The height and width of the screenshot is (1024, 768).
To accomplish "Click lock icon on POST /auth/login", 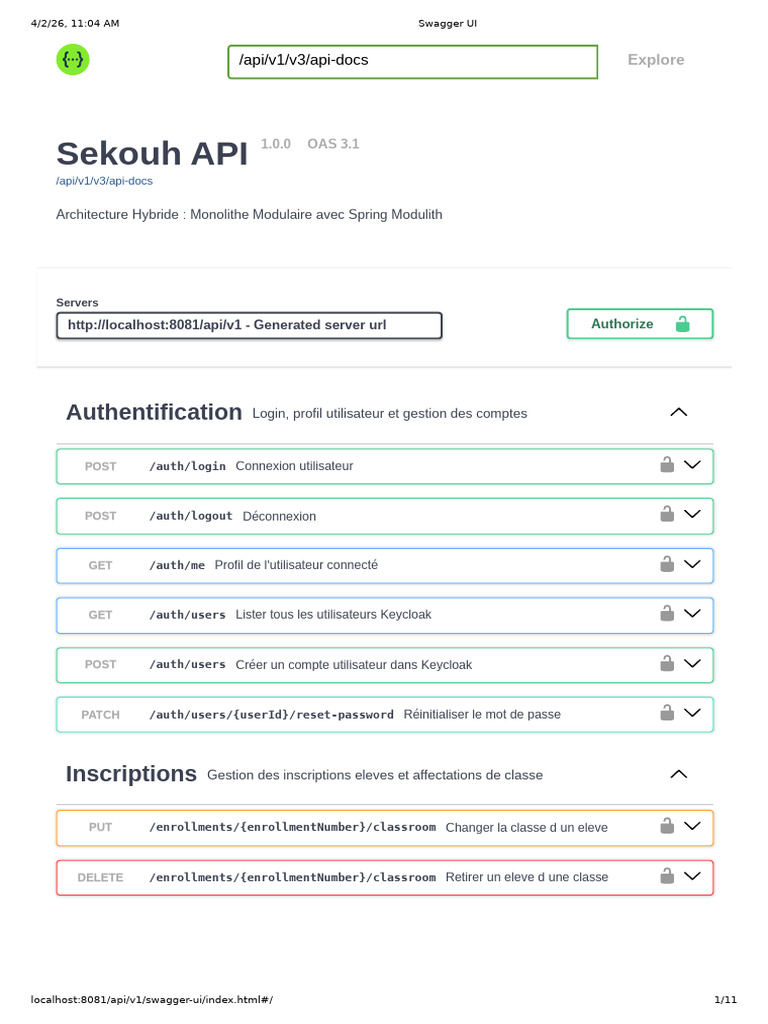I will coord(667,464).
